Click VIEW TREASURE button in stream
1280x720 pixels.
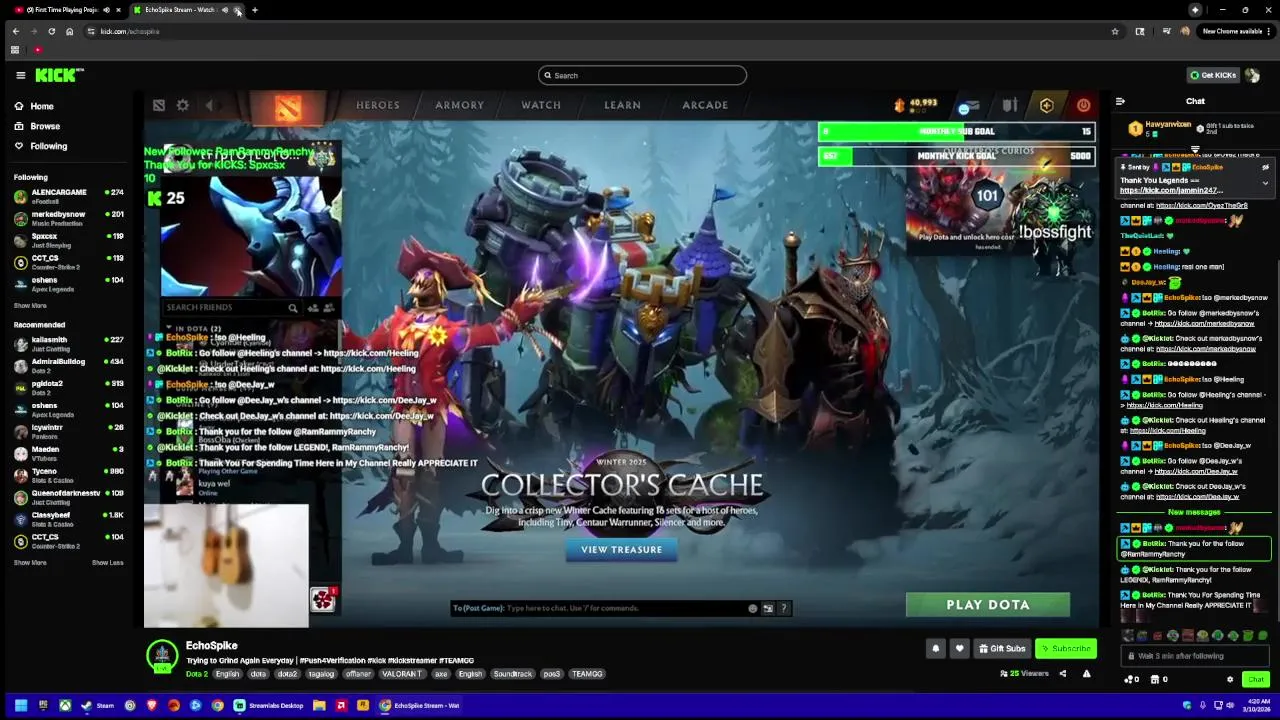(621, 549)
